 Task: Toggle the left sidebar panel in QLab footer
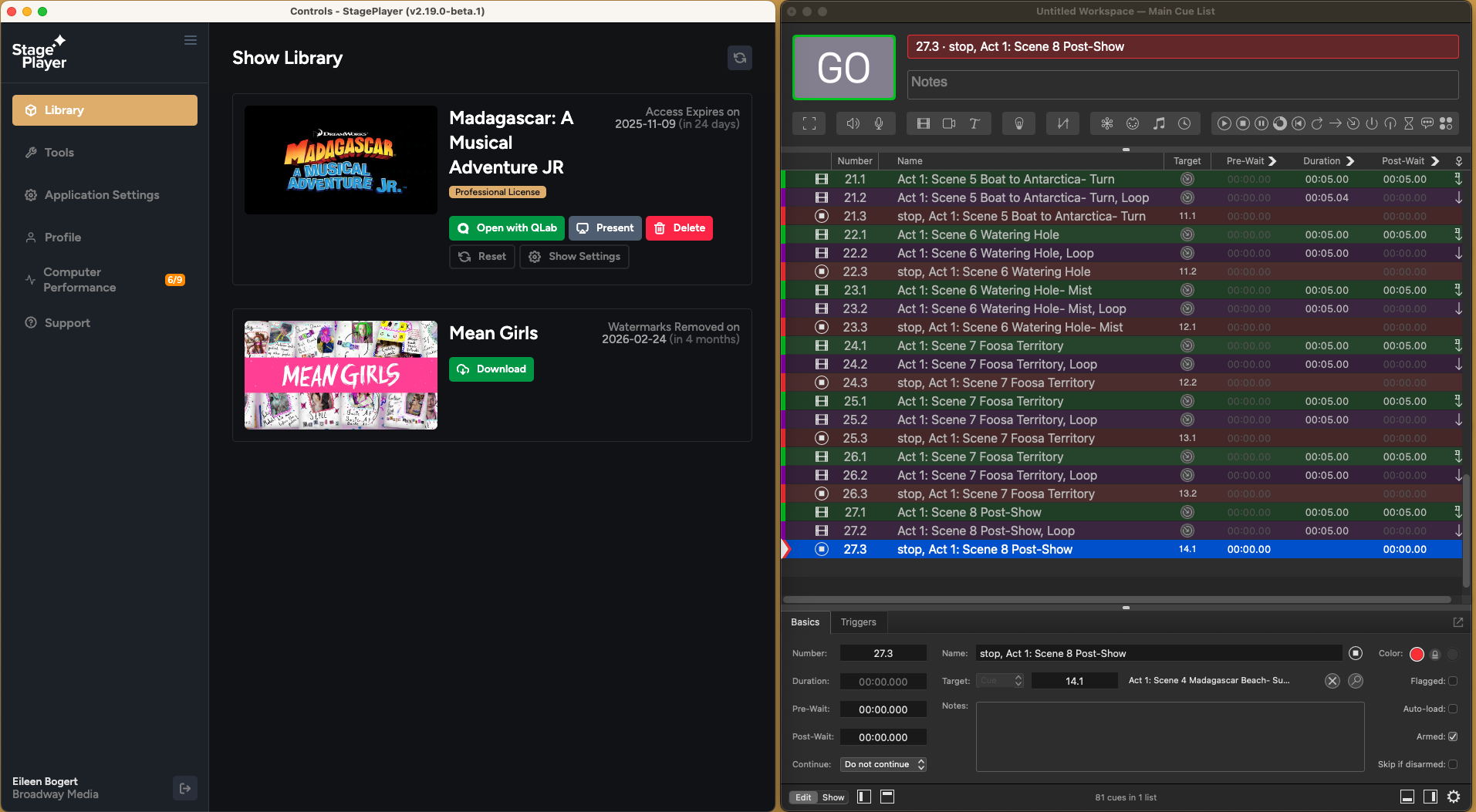(x=864, y=797)
